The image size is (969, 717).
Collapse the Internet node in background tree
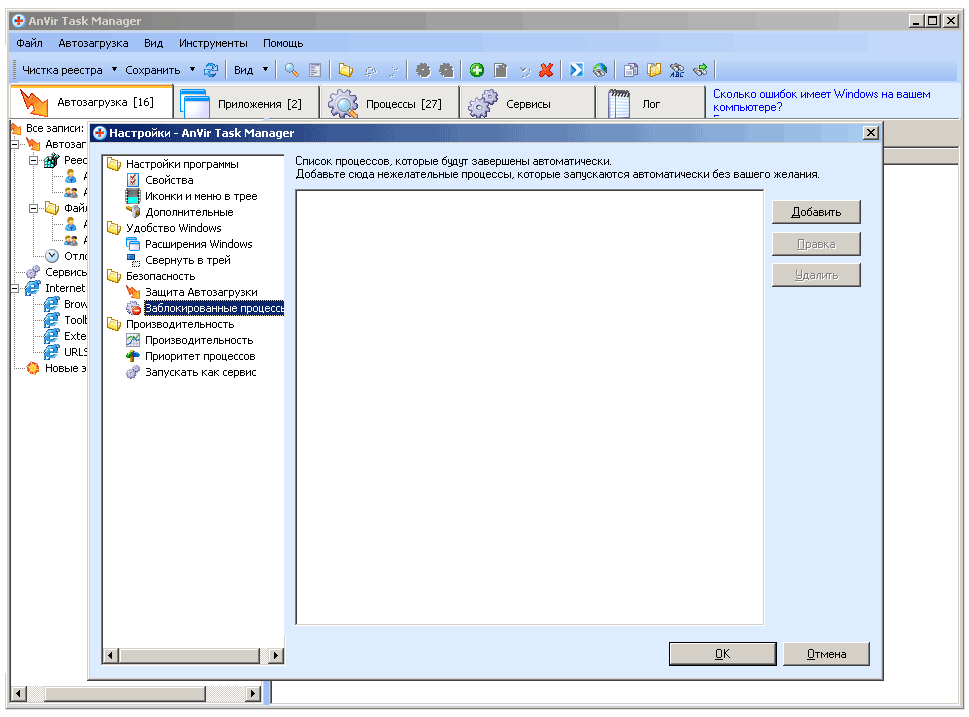(x=16, y=288)
